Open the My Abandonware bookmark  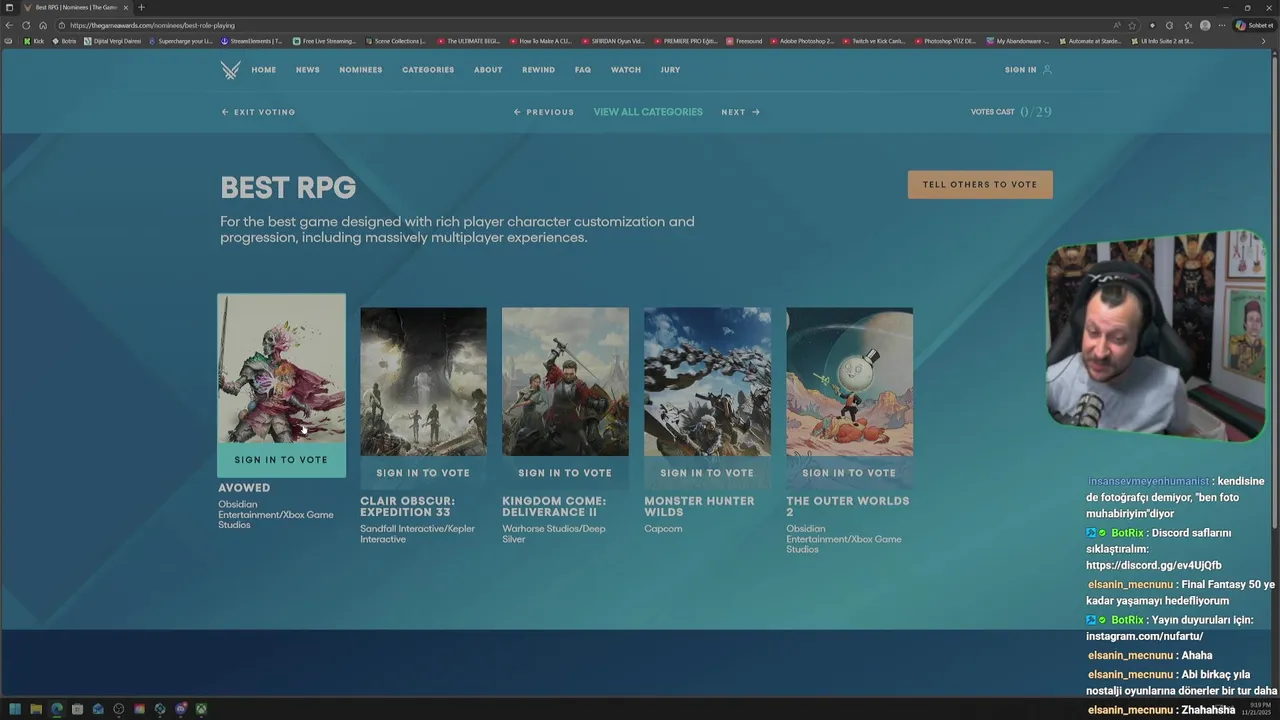[x=1018, y=41]
